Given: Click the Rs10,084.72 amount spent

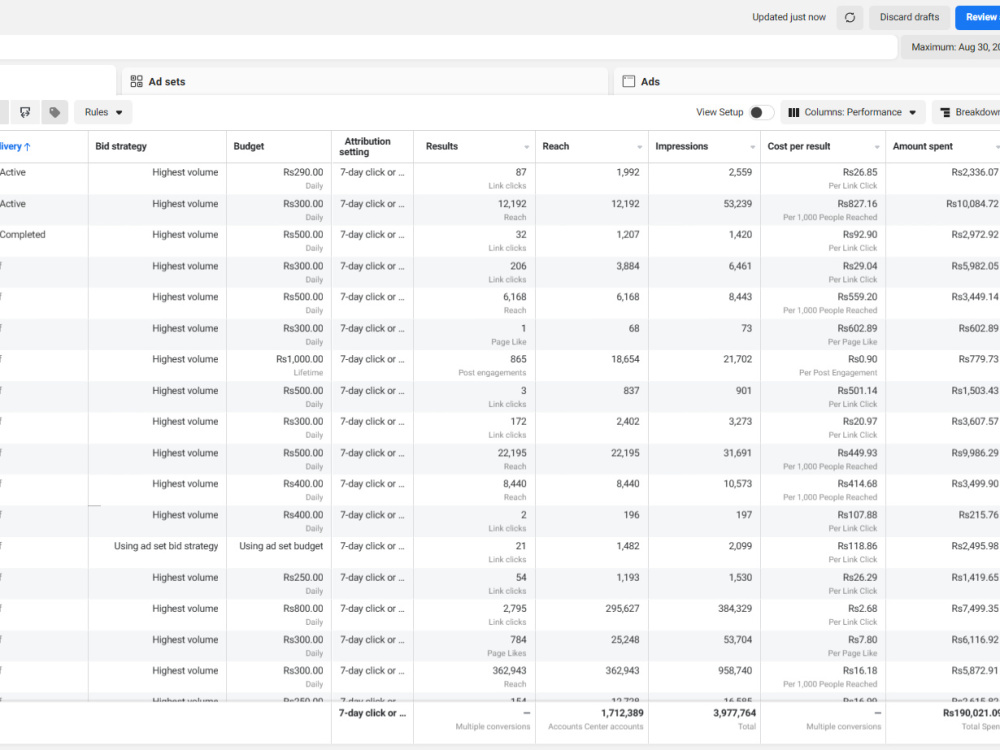Looking at the screenshot, I should click(972, 203).
